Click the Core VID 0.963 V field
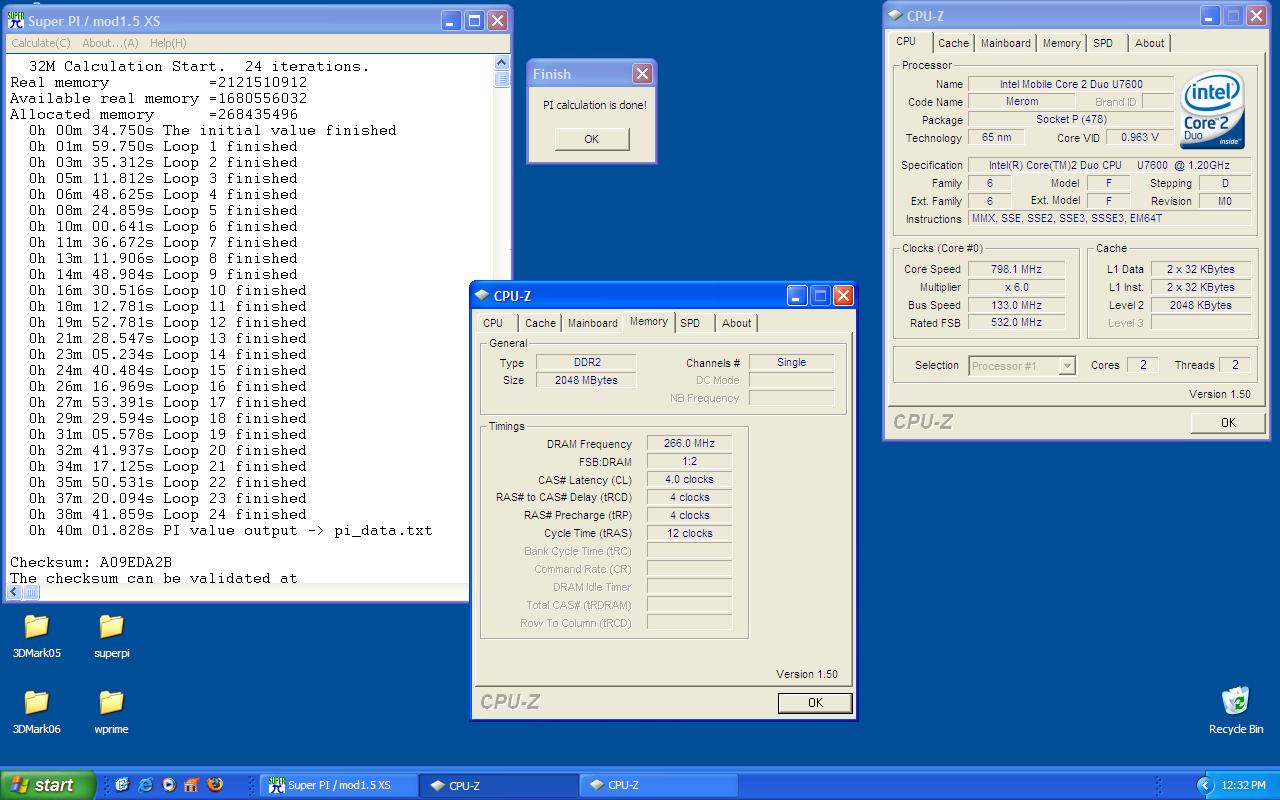This screenshot has height=800, width=1280. [x=1139, y=138]
